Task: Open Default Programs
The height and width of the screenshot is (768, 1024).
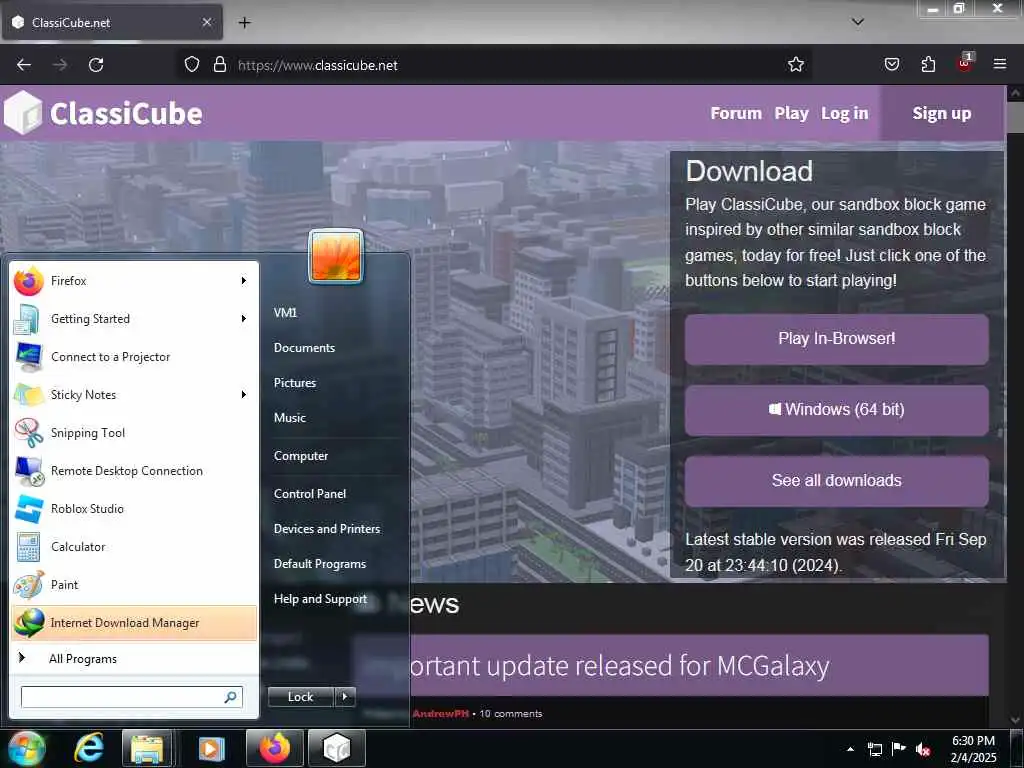Action: click(320, 564)
